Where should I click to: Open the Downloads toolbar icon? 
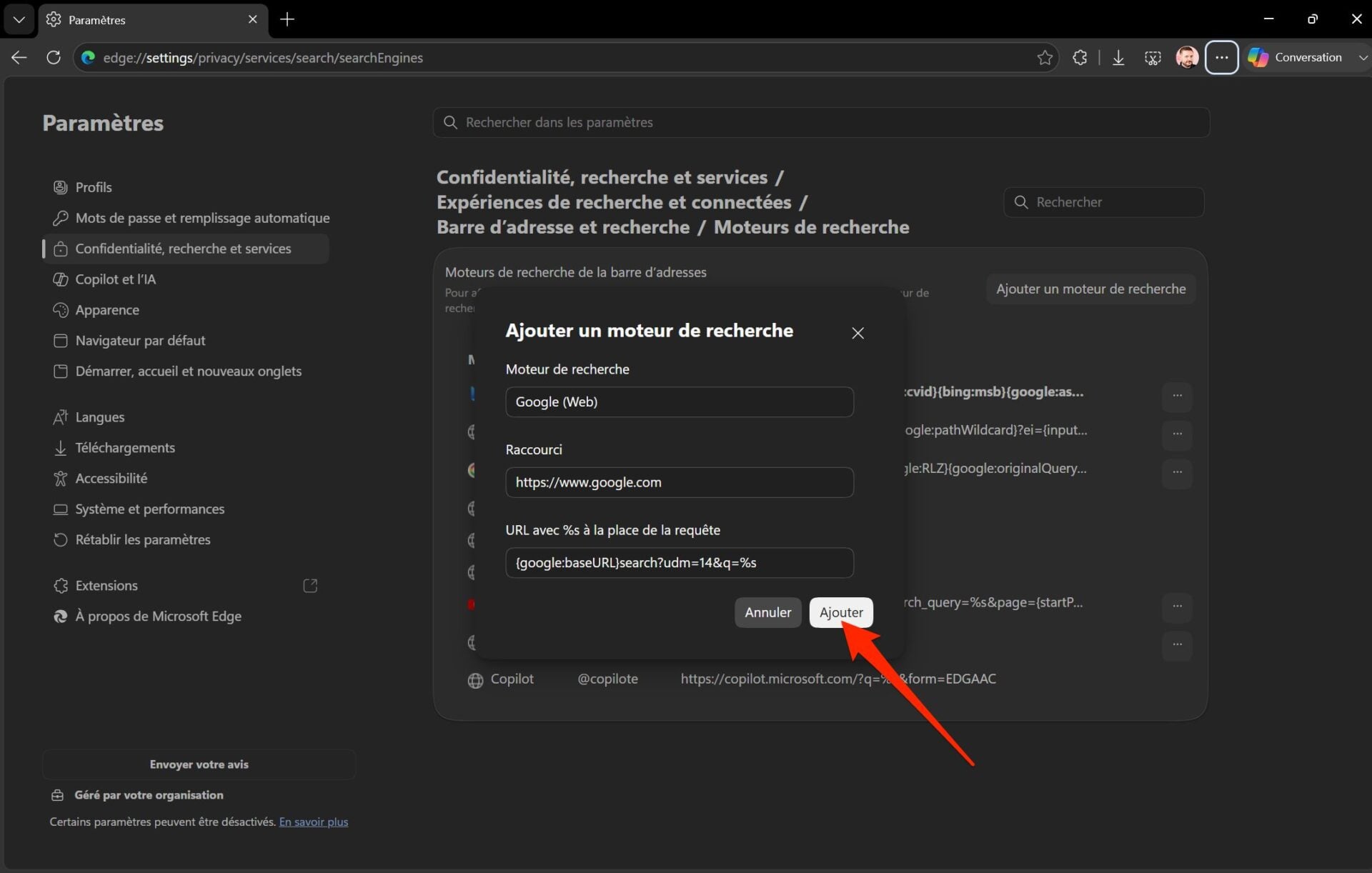coord(1118,57)
